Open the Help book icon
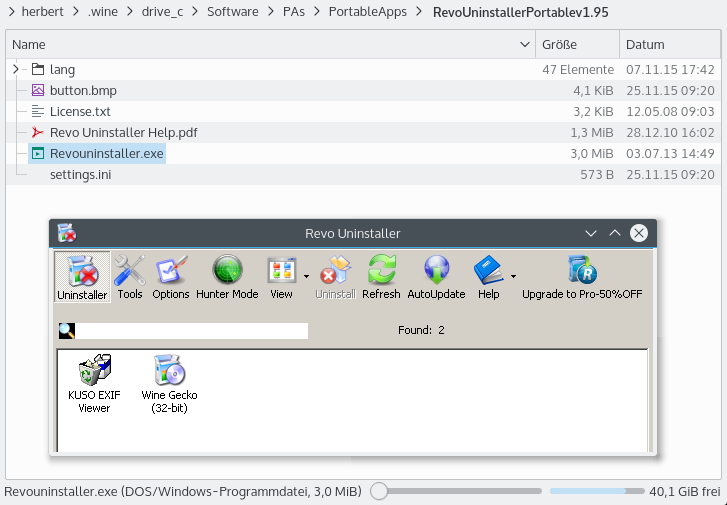Viewport: 727px width, 505px height. point(488,276)
